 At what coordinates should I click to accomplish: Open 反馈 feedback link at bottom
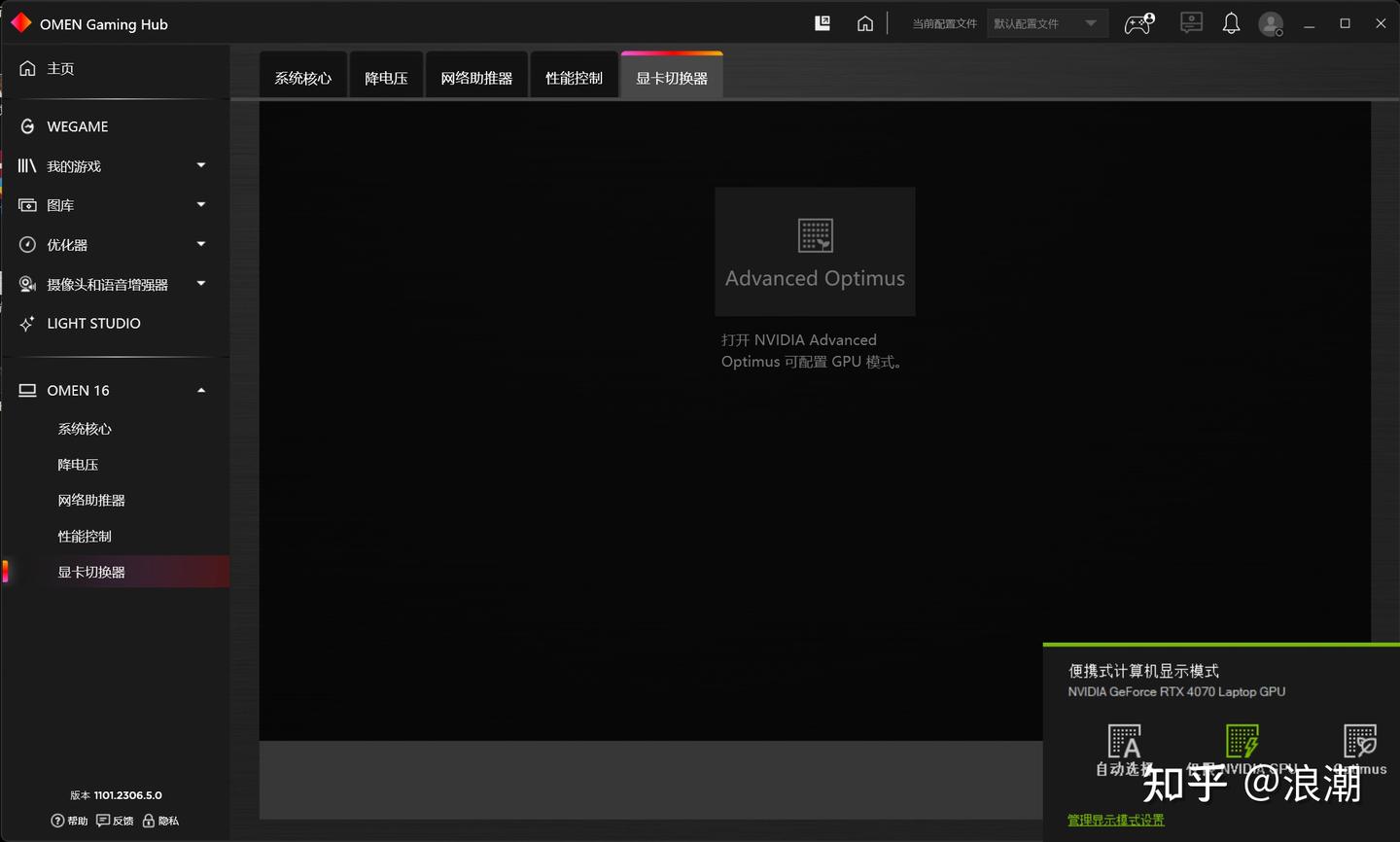pyautogui.click(x=115, y=821)
